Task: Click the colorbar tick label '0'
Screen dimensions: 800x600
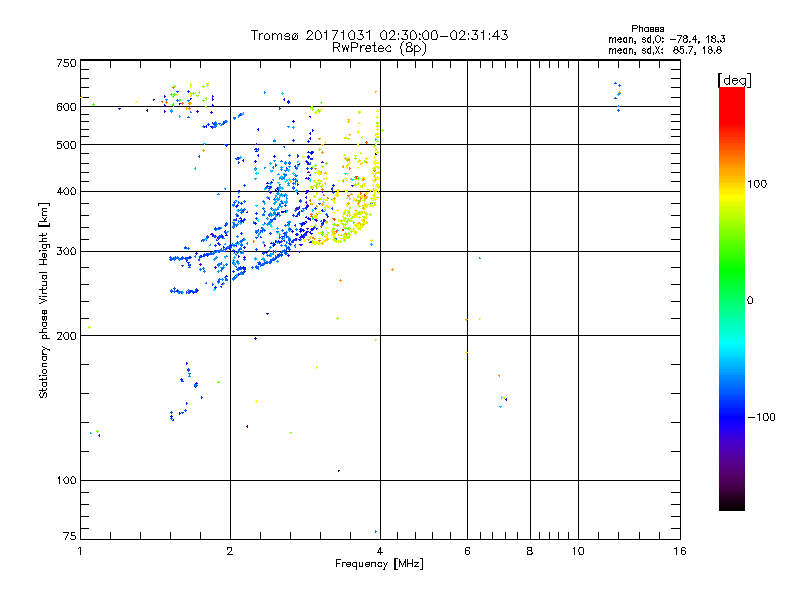Action: coord(749,301)
